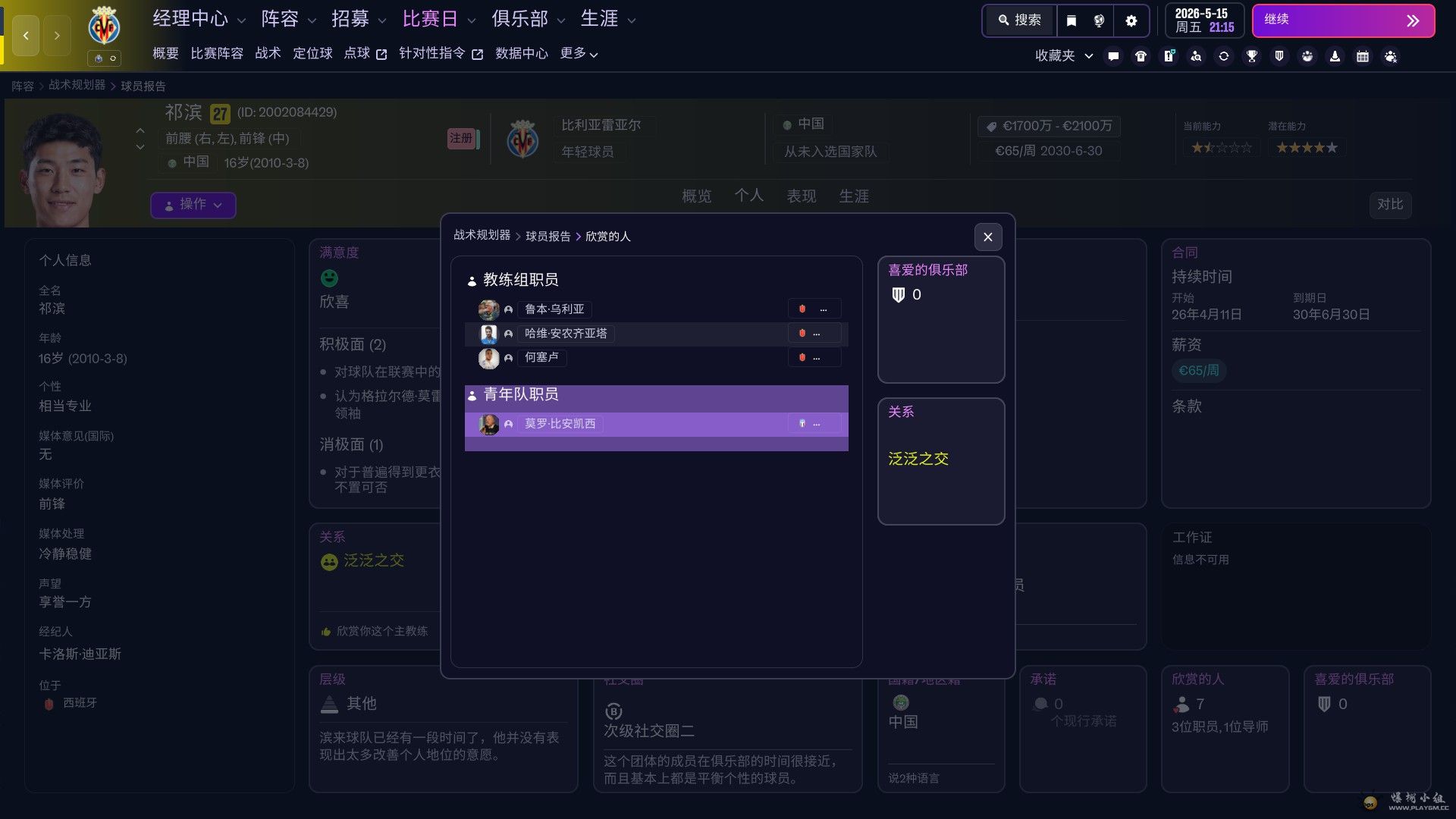1456x819 pixels.
Task: Open the calendar shortcut icon
Action: pyautogui.click(x=1363, y=56)
